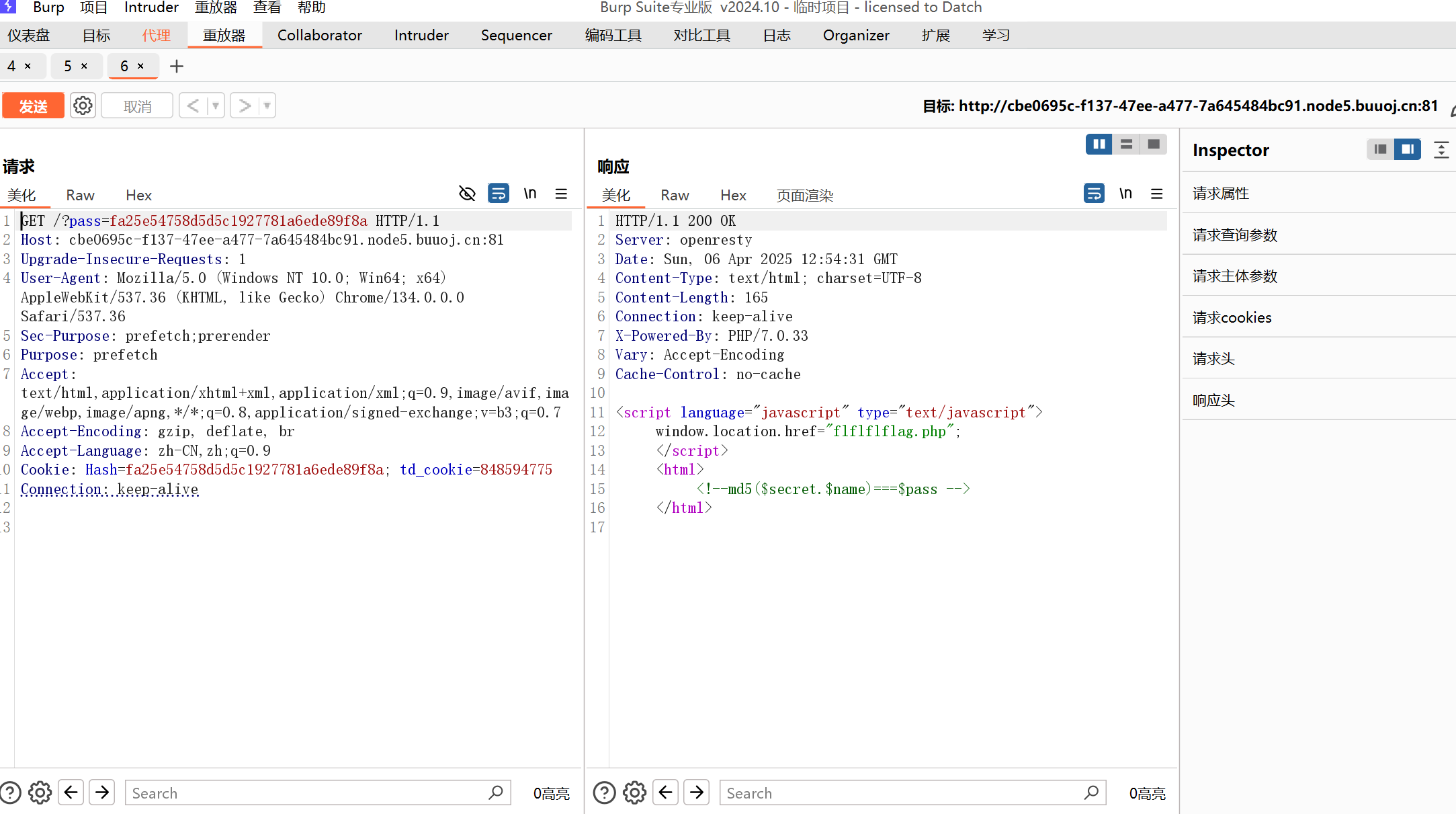
Task: Open the Intruder main tab
Action: (x=421, y=35)
